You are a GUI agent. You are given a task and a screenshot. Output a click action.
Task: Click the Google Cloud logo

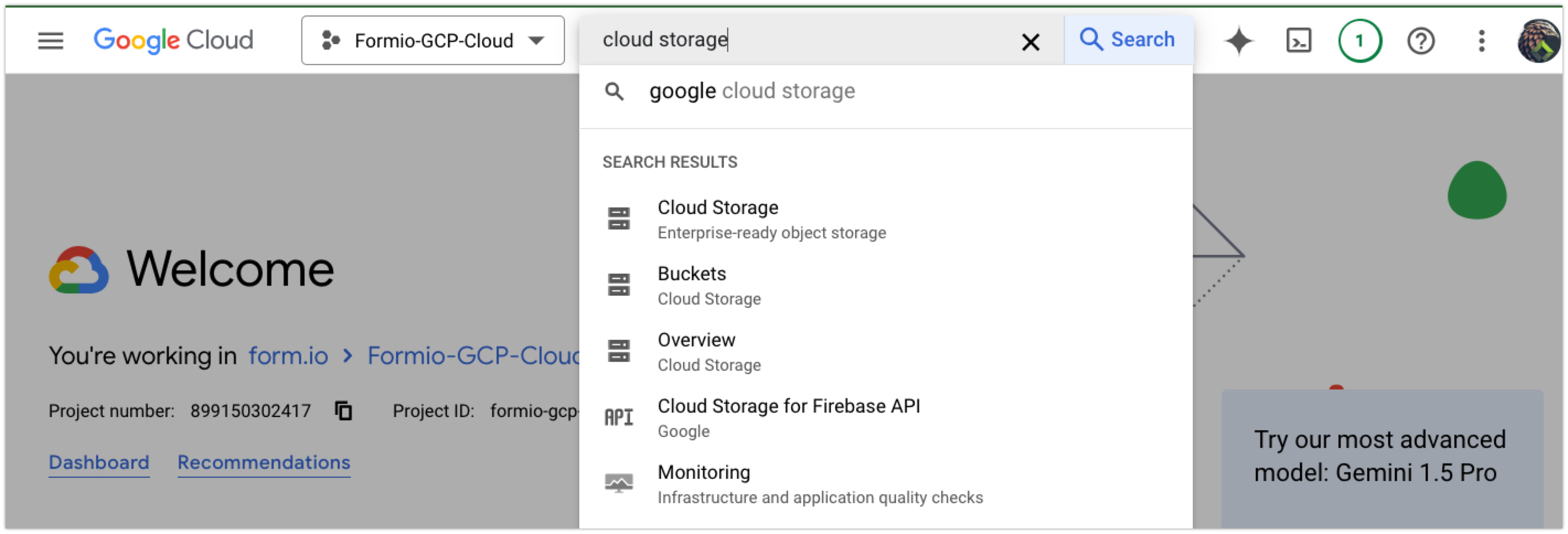(x=173, y=40)
